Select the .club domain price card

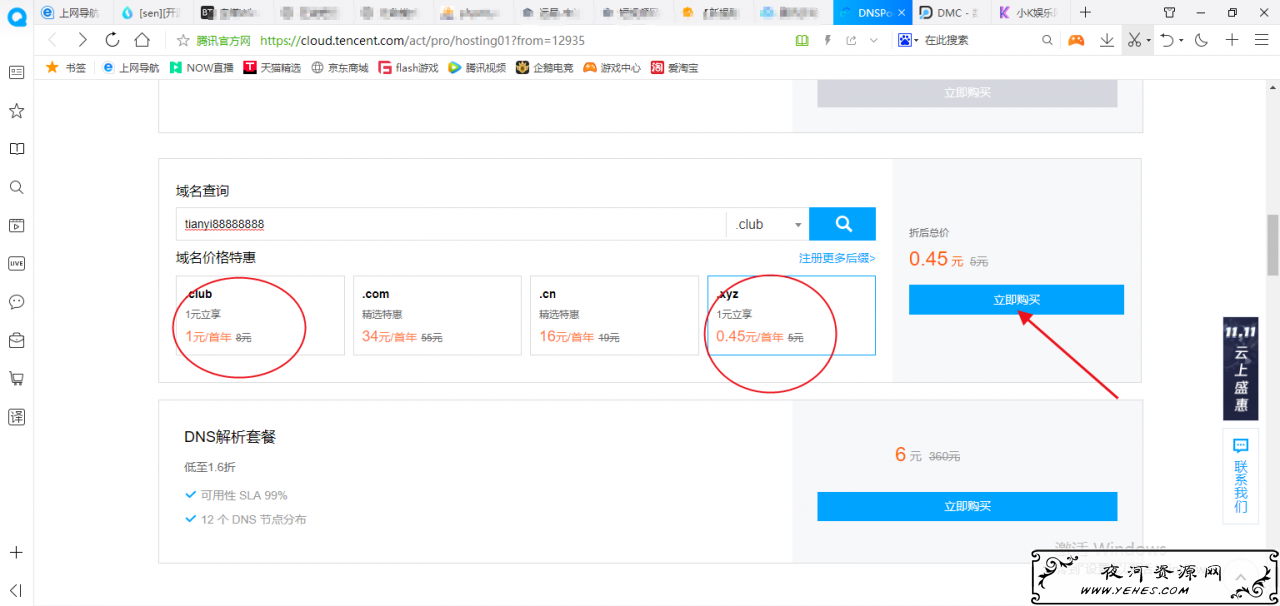point(260,315)
